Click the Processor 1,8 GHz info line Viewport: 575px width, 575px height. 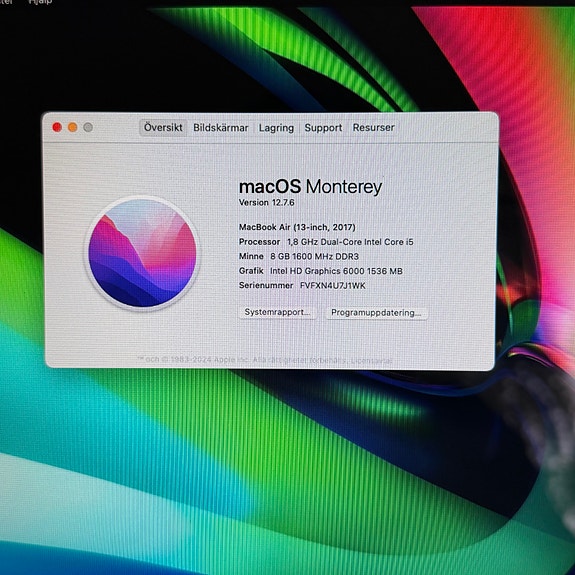(326, 242)
